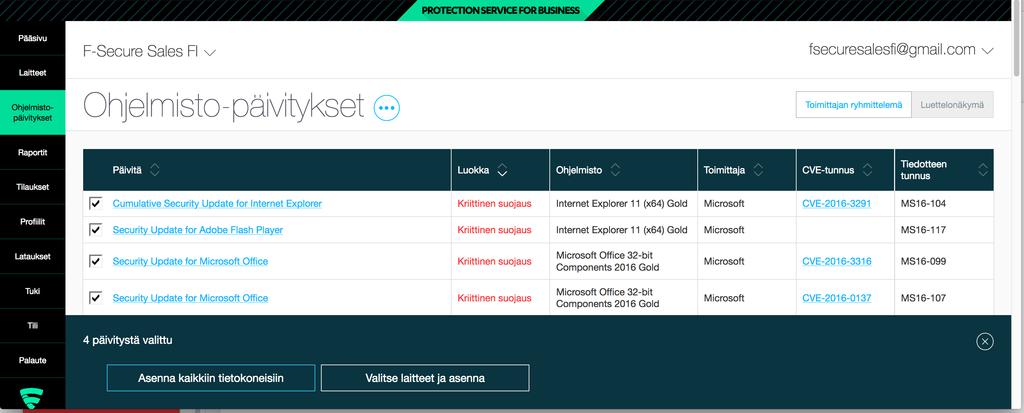This screenshot has width=1024, height=413.
Task: Sort by the Tiedotteen tunnus column arrows
Action: point(983,170)
